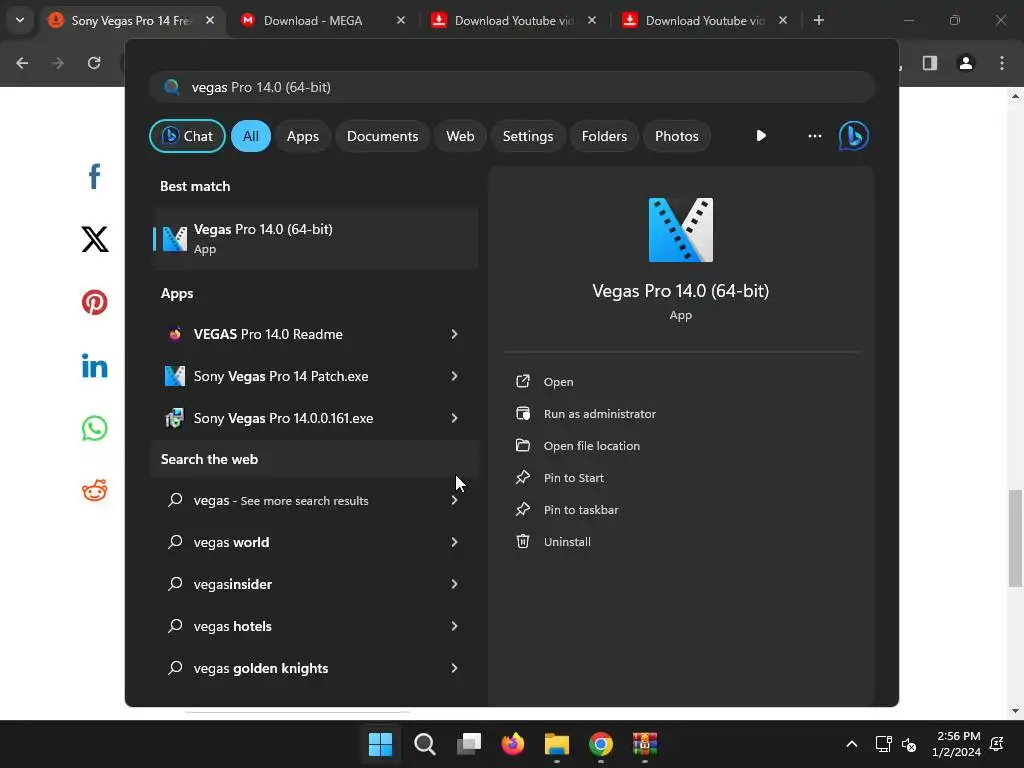
Task: Click the Sony Vegas Pro 14 Patch.exe icon
Action: [x=175, y=376]
